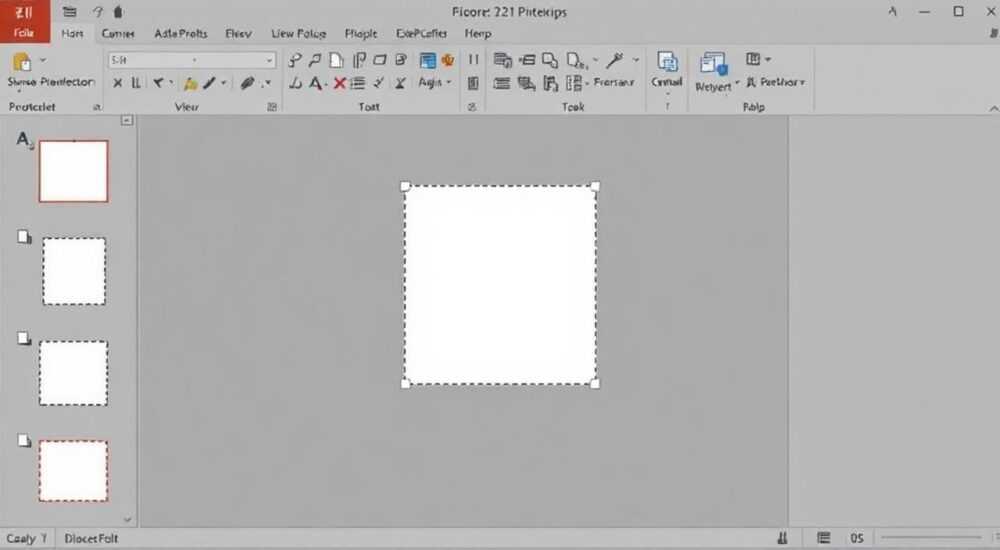
Task: Open the View group dialog launcher
Action: [272, 107]
